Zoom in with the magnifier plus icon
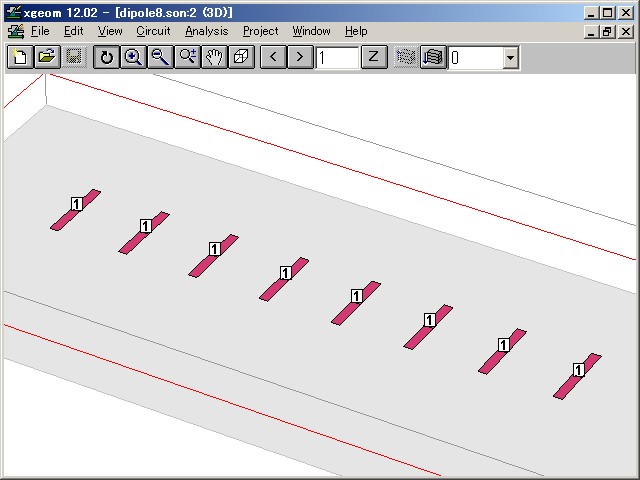The width and height of the screenshot is (640, 480). click(133, 57)
